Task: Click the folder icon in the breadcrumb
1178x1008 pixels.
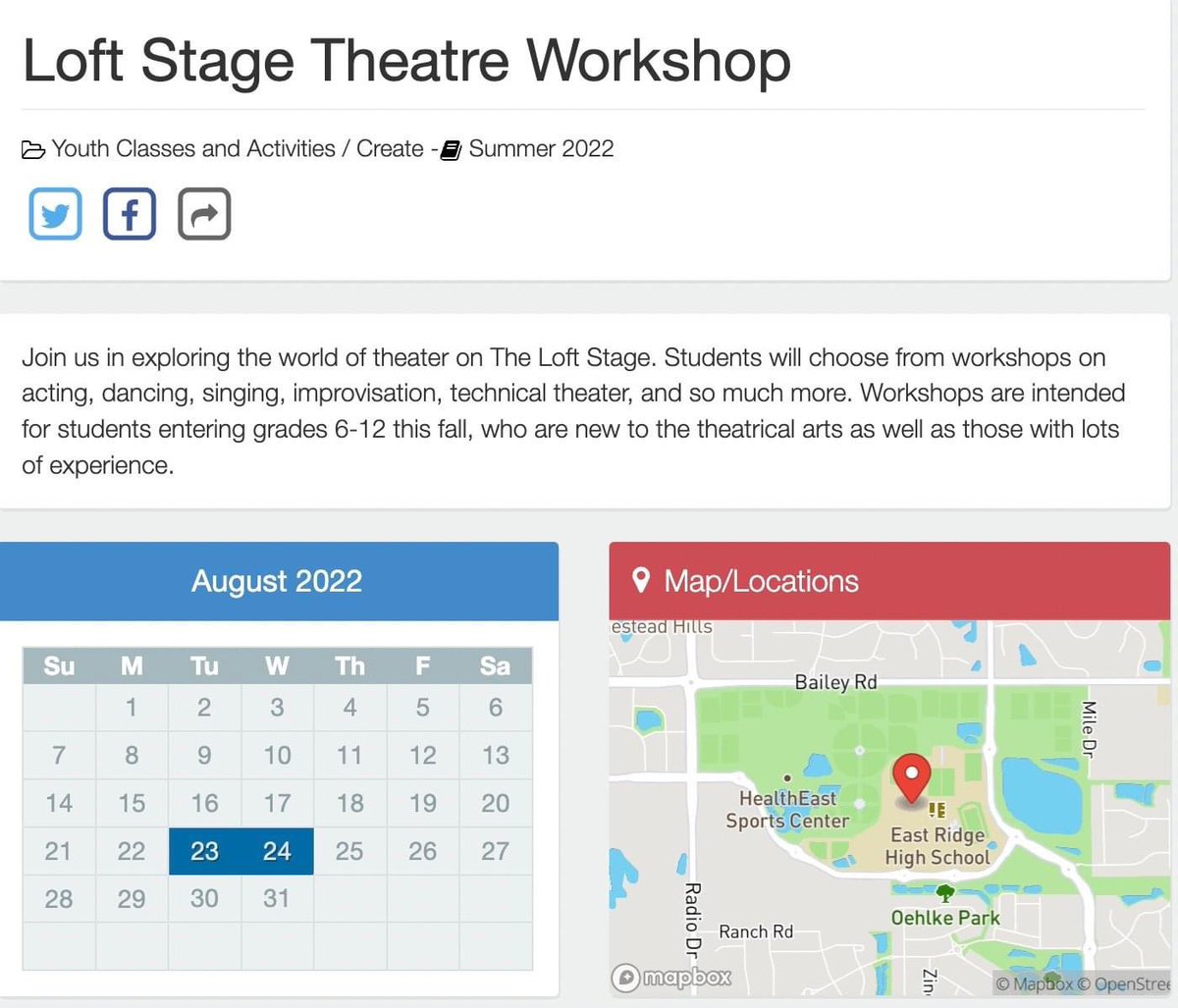Action: tap(32, 148)
